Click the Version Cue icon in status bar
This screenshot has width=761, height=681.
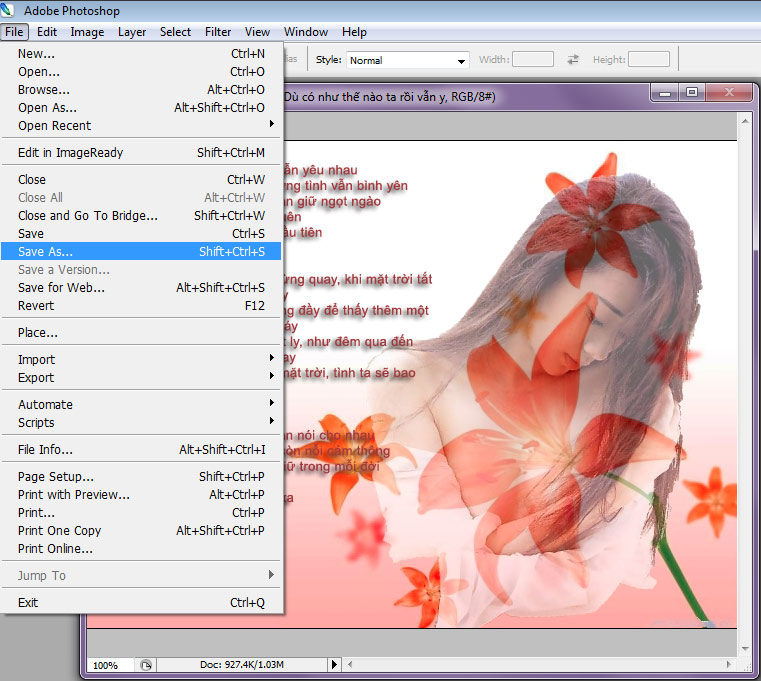coord(147,665)
